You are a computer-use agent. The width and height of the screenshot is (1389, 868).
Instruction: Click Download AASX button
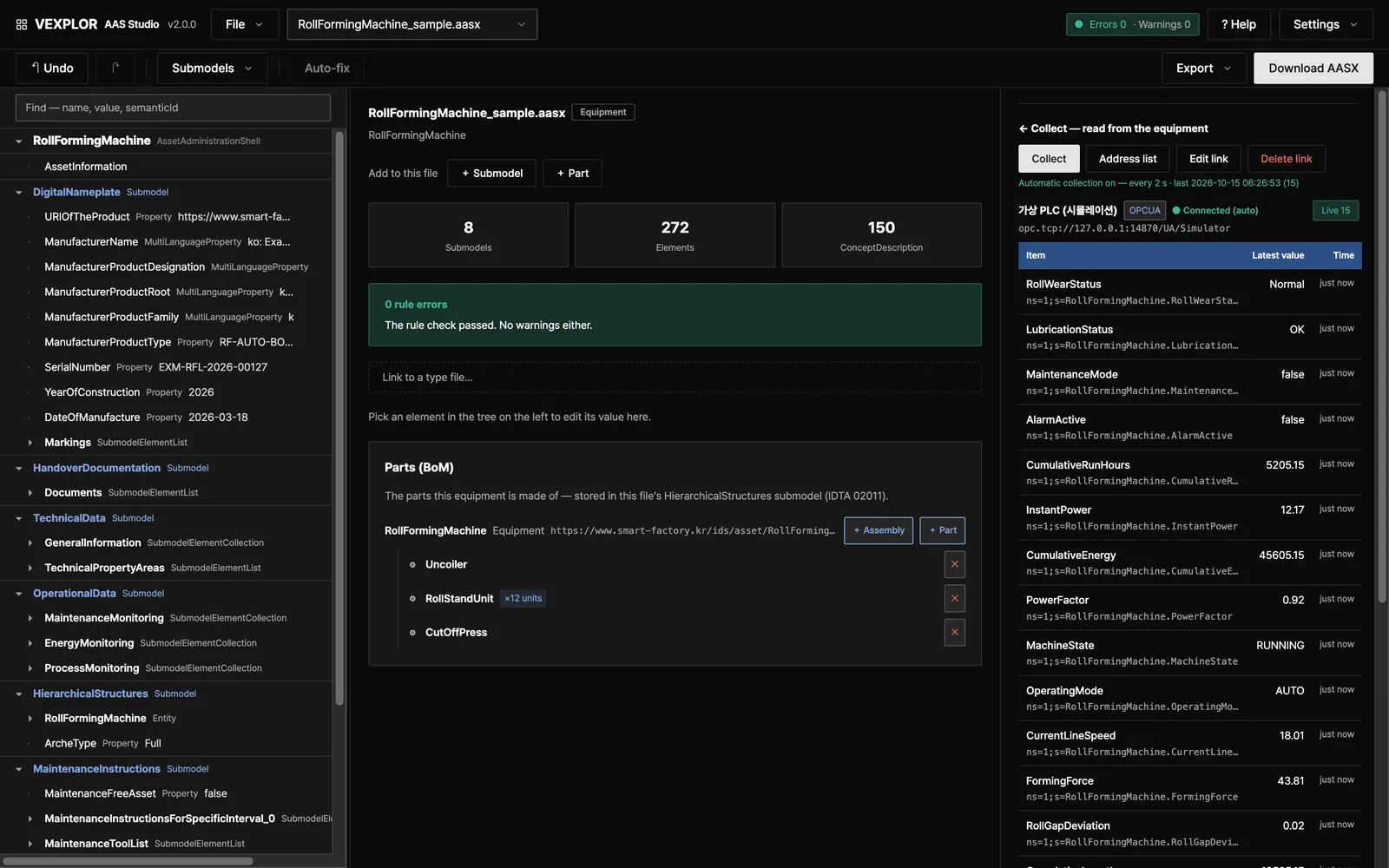(1313, 68)
